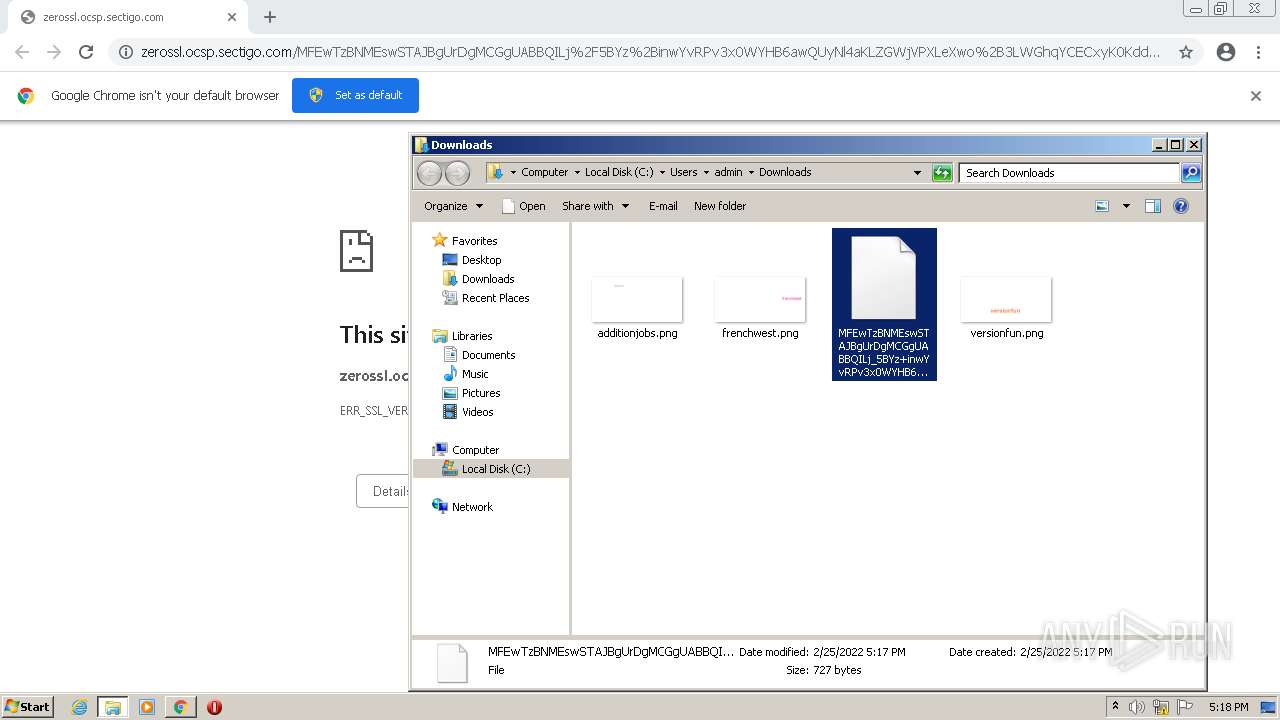The width and height of the screenshot is (1280, 720).
Task: Select Local Disk (C:) in navigation pane
Action: [x=496, y=469]
